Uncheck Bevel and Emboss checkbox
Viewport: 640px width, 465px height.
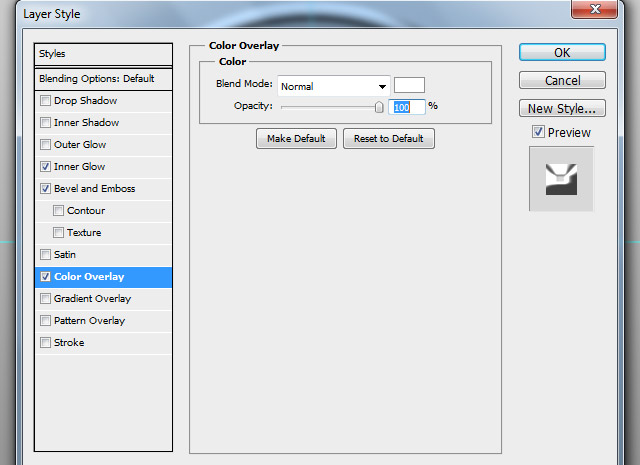click(x=45, y=189)
